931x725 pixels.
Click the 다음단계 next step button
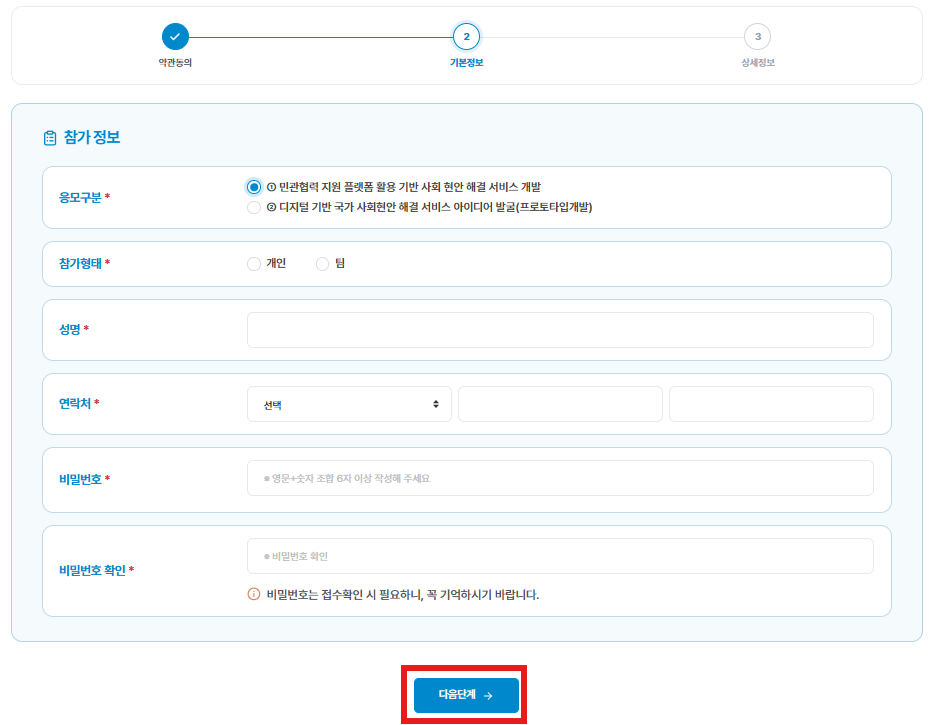pos(466,695)
